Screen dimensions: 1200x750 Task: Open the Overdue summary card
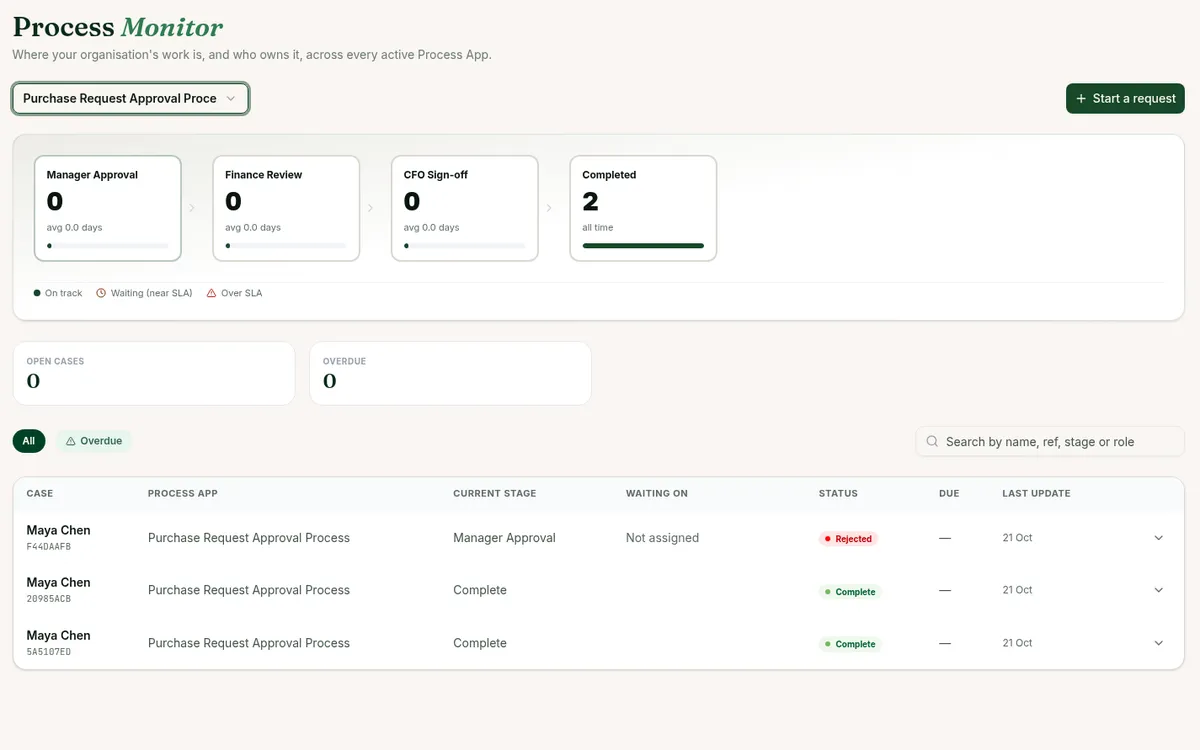click(x=450, y=373)
